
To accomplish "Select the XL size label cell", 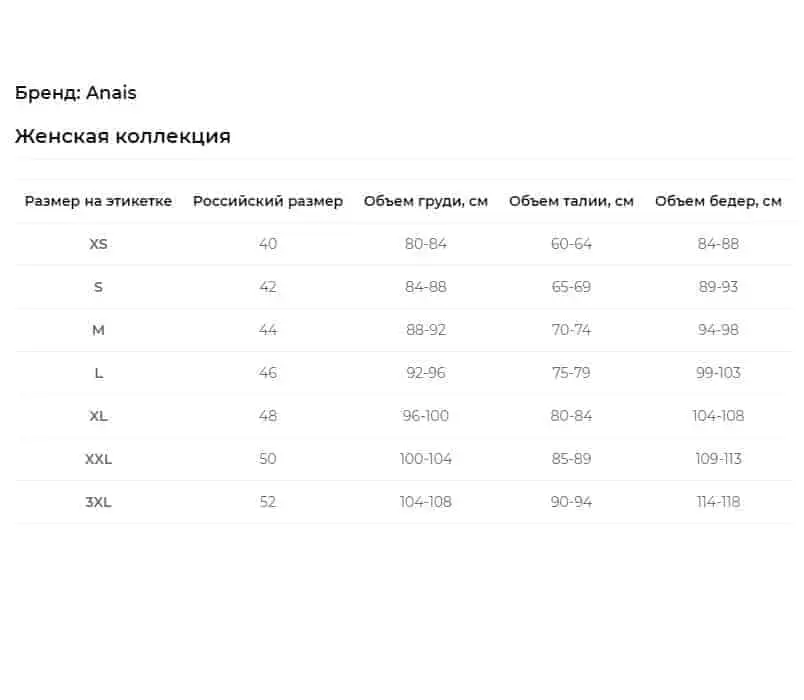I will point(98,416).
